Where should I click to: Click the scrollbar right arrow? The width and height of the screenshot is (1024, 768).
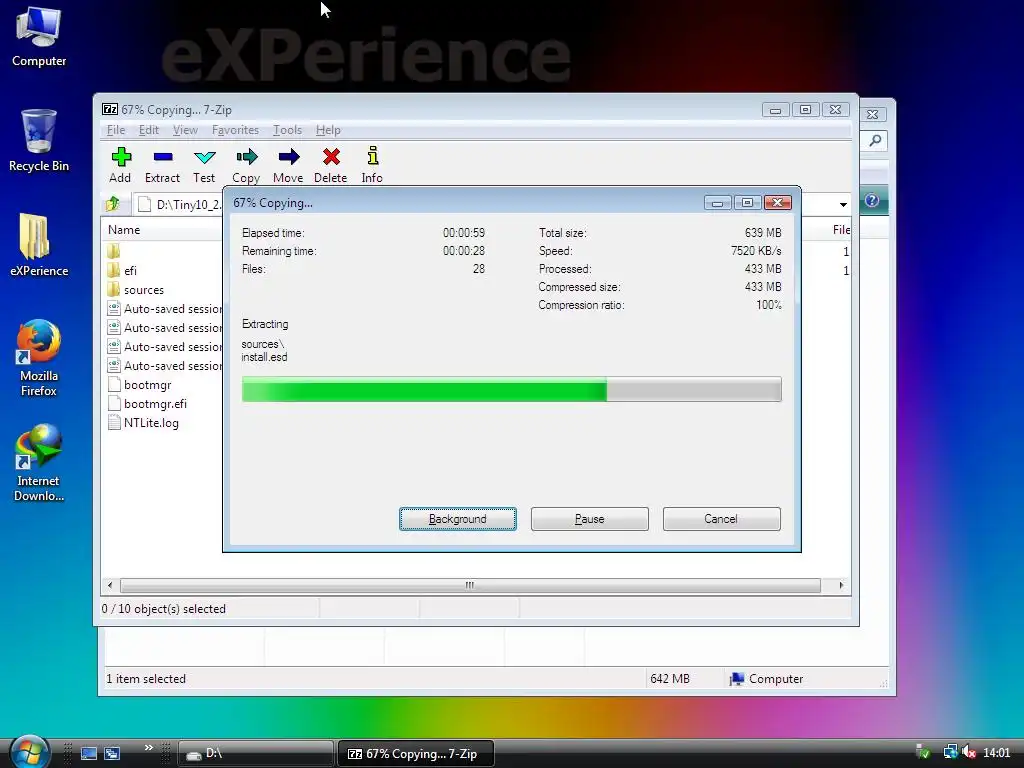pos(841,585)
